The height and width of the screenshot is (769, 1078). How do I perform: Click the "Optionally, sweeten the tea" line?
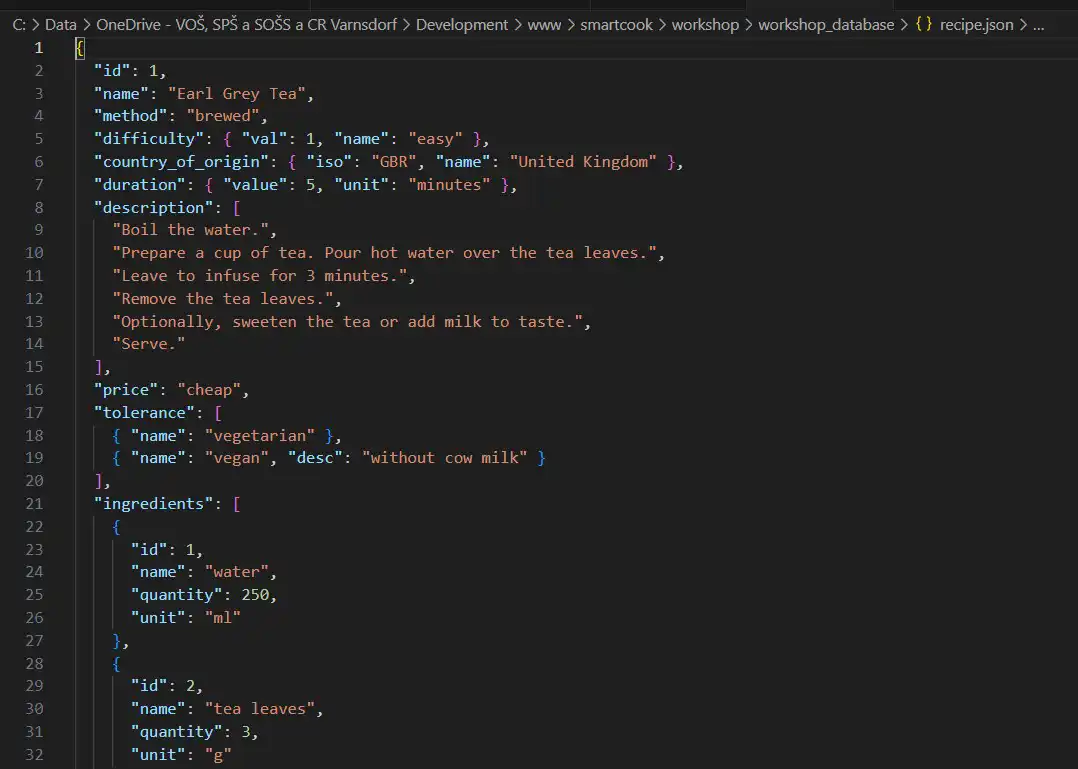click(x=347, y=322)
